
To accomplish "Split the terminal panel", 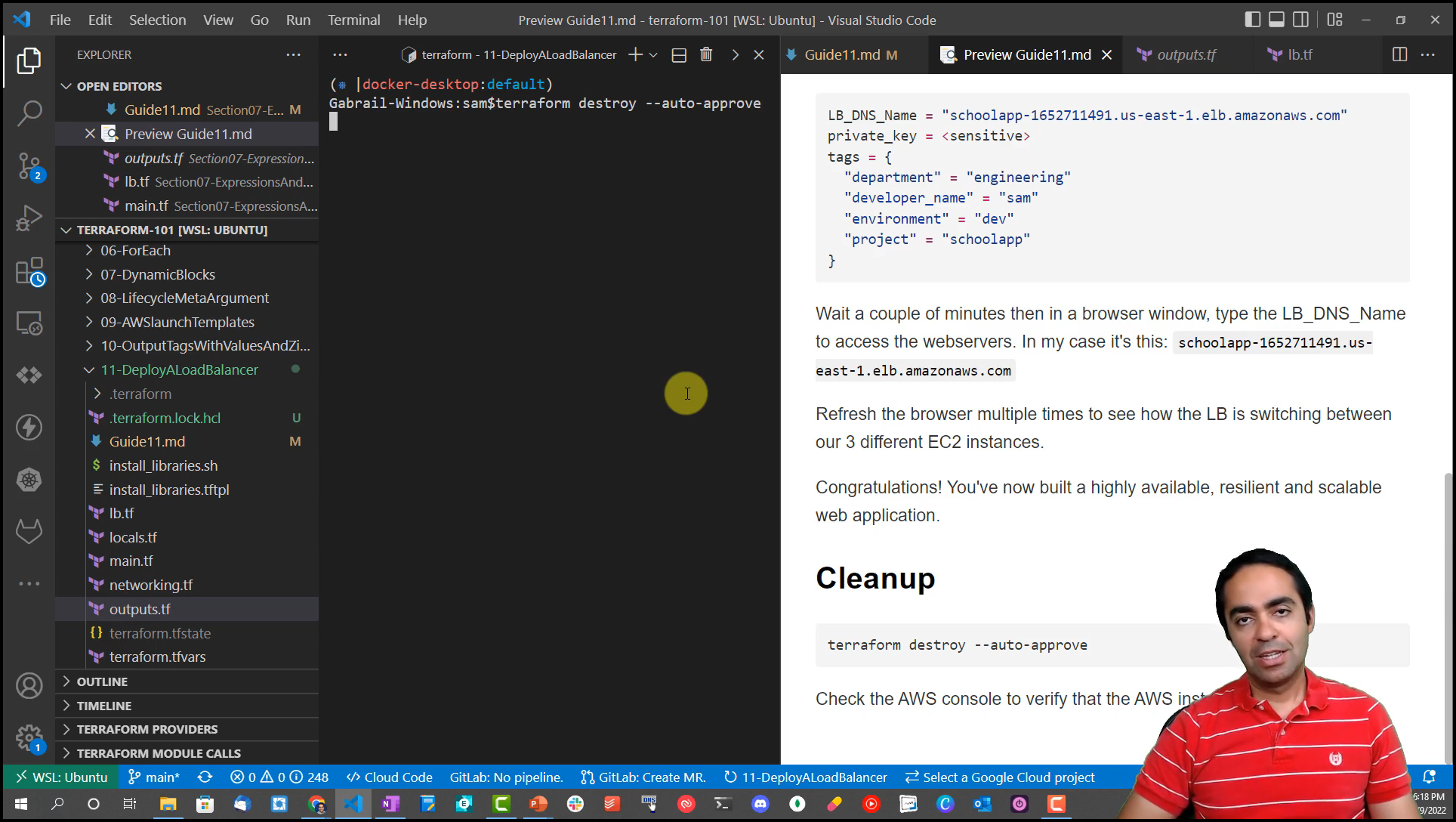I will tap(679, 54).
